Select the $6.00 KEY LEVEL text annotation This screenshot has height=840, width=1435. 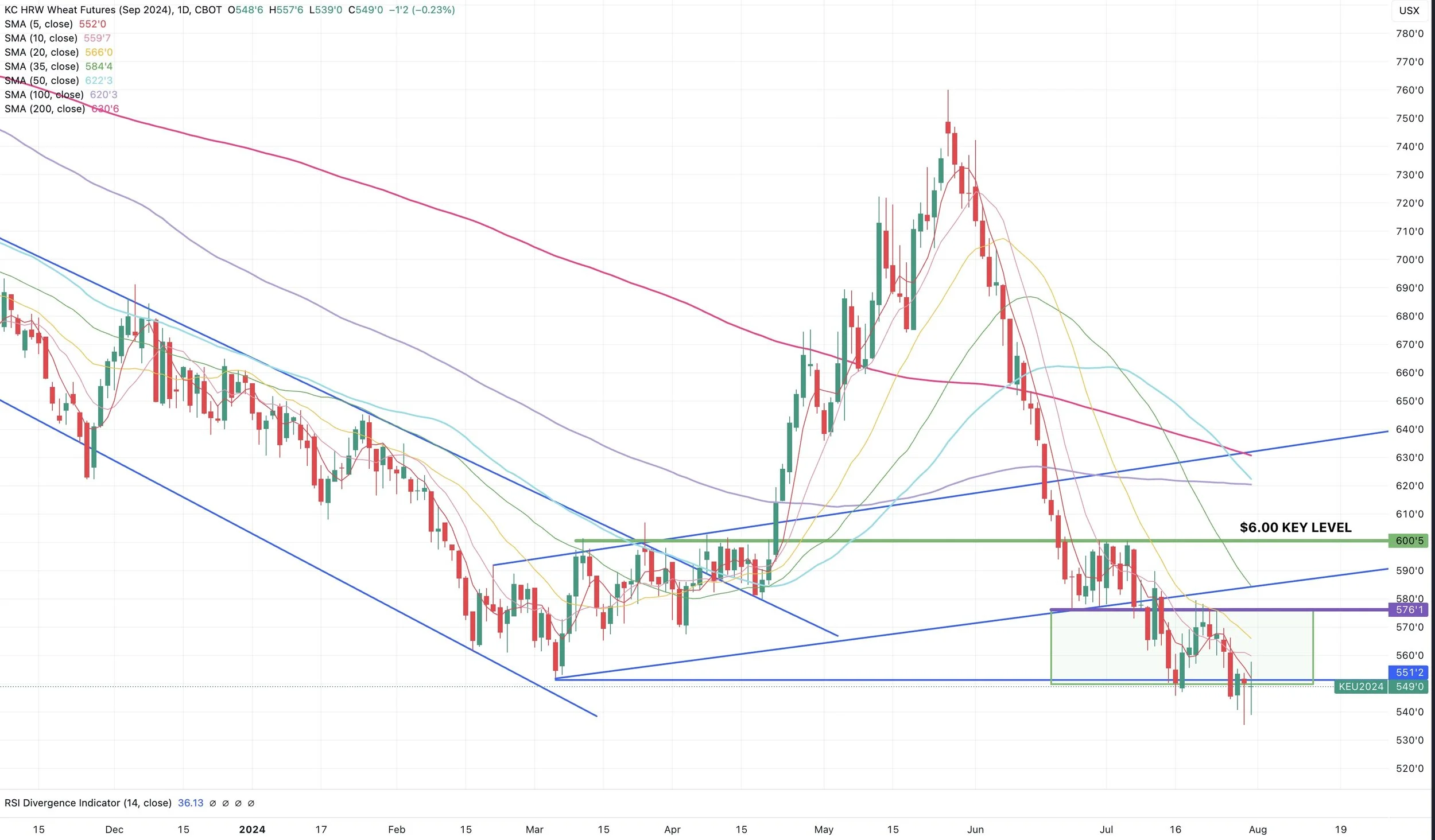(1295, 527)
